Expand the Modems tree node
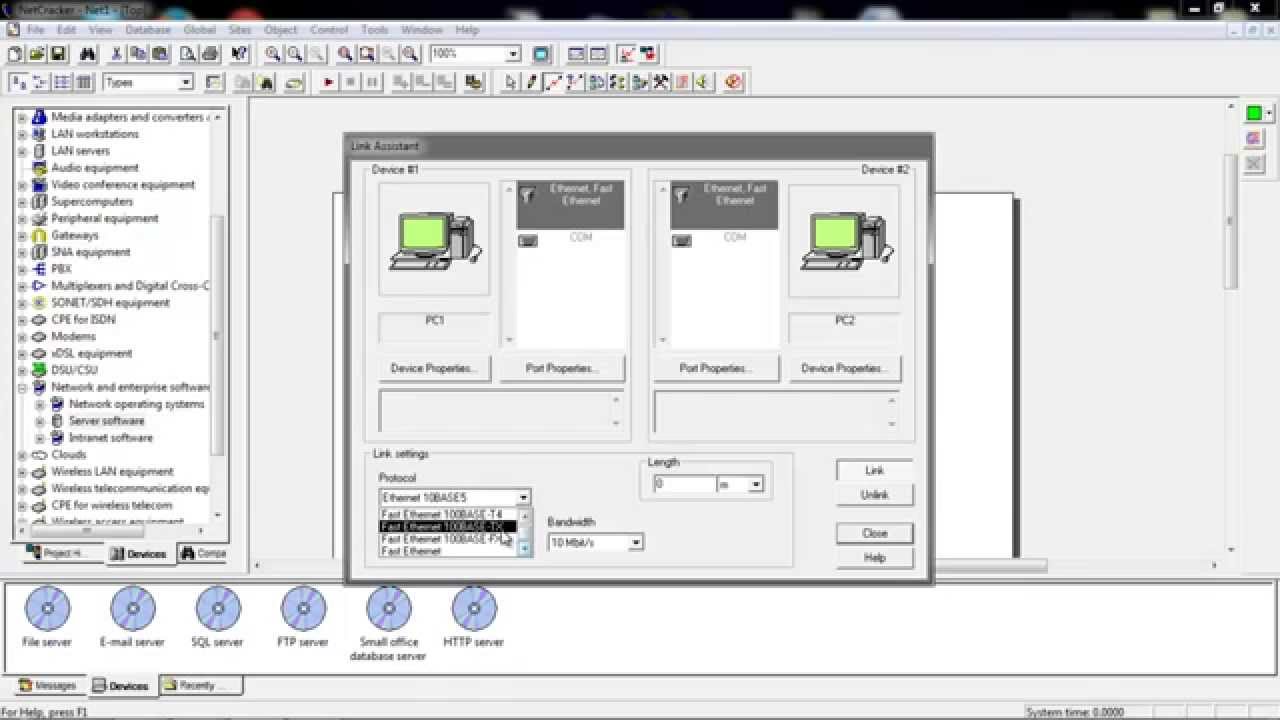Image resolution: width=1280 pixels, height=720 pixels. tap(21, 336)
